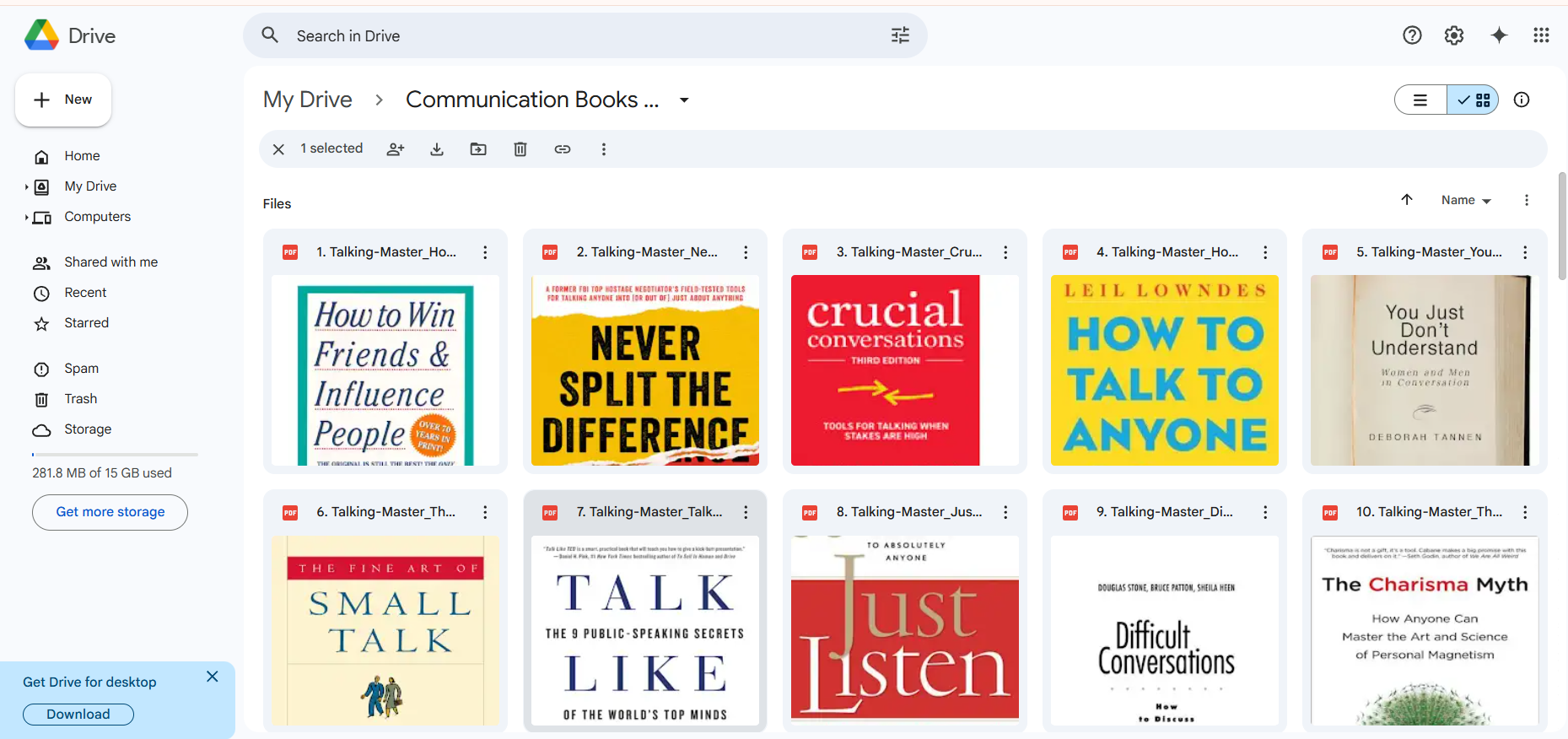The width and height of the screenshot is (1568, 739).
Task: Click '281.8 MB of 15 GB used' text
Action: pos(102,473)
